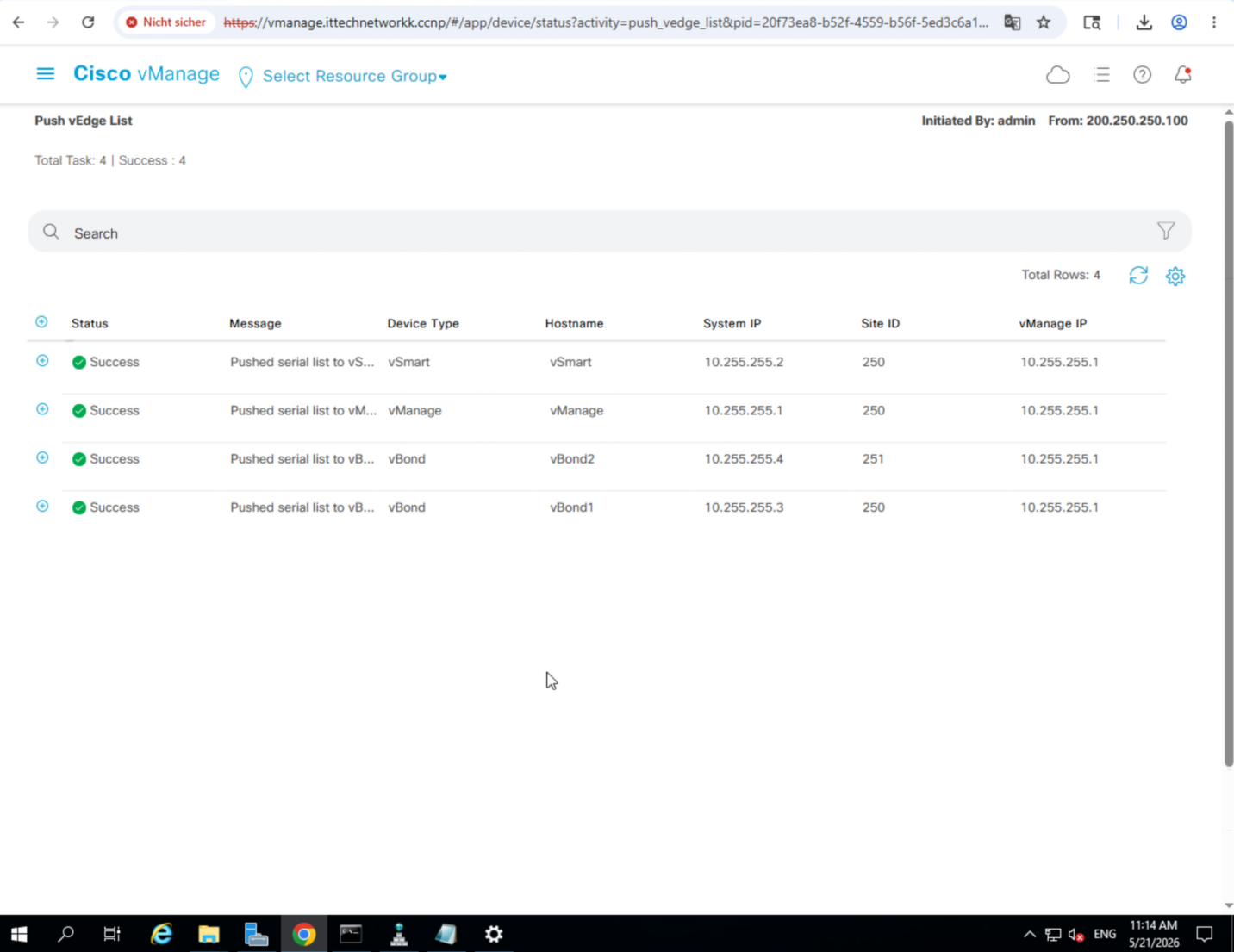Open the notifications bell icon
This screenshot has height=952, width=1234.
[1183, 75]
